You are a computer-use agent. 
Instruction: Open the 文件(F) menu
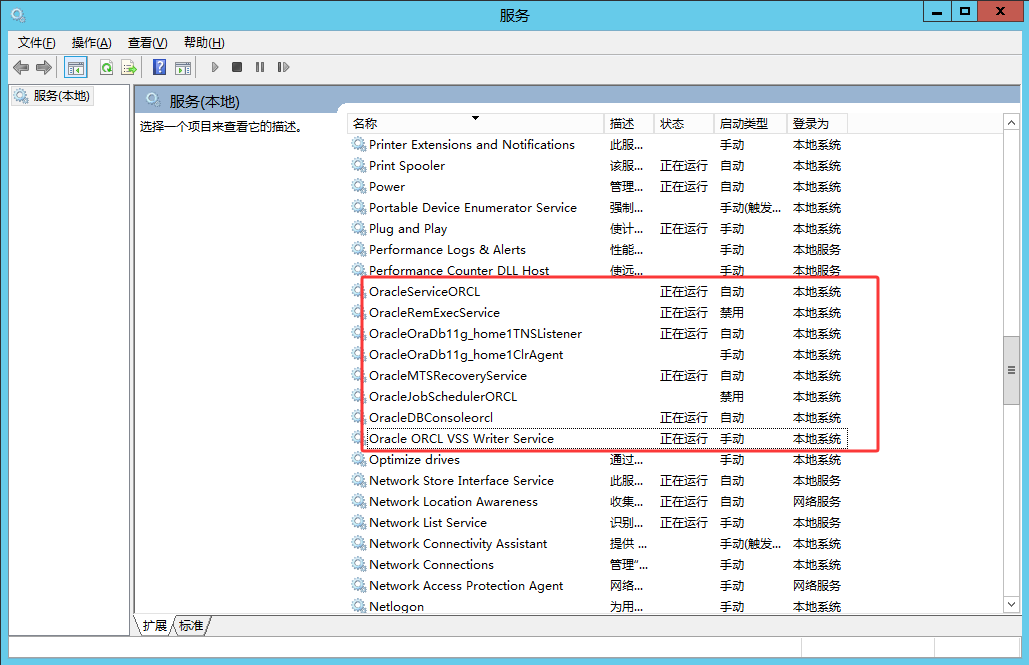point(36,43)
